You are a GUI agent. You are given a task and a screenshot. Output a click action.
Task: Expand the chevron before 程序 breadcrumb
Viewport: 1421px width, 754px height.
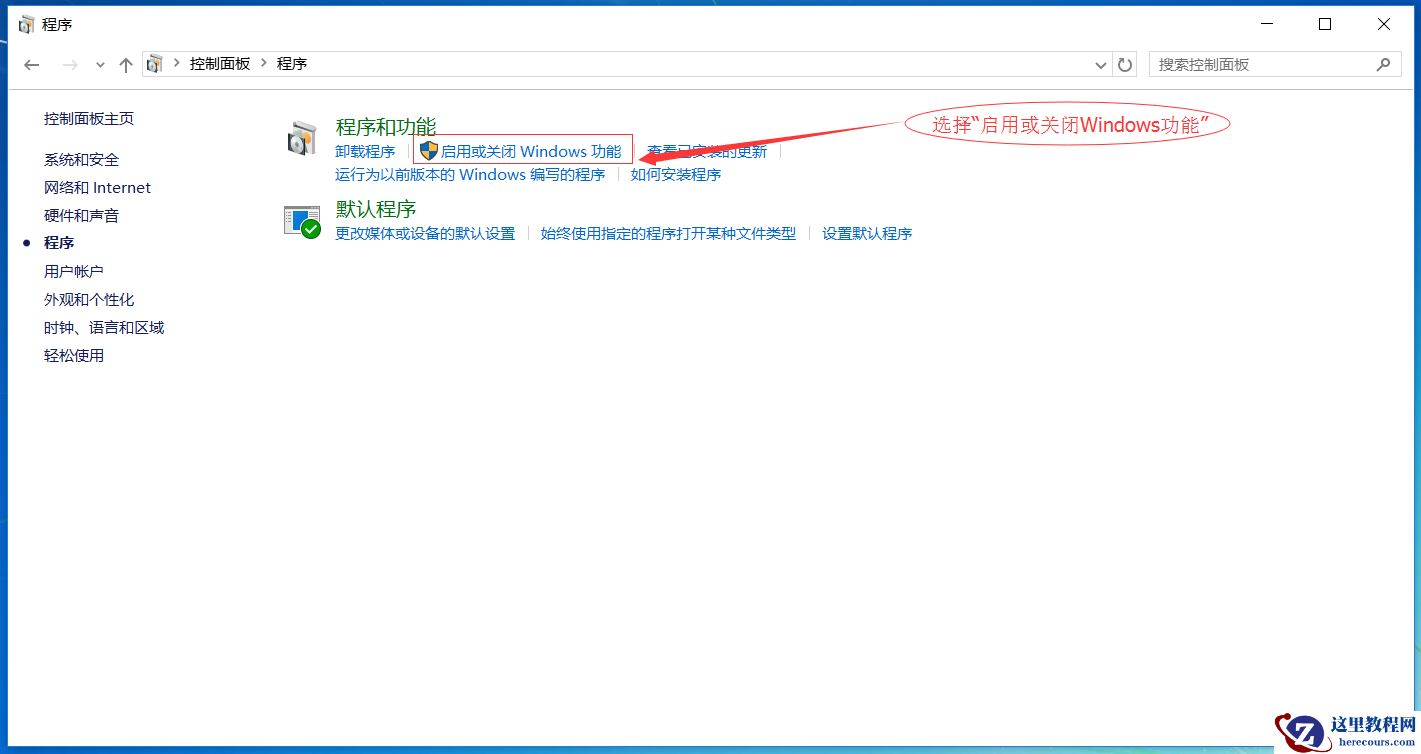click(x=265, y=63)
